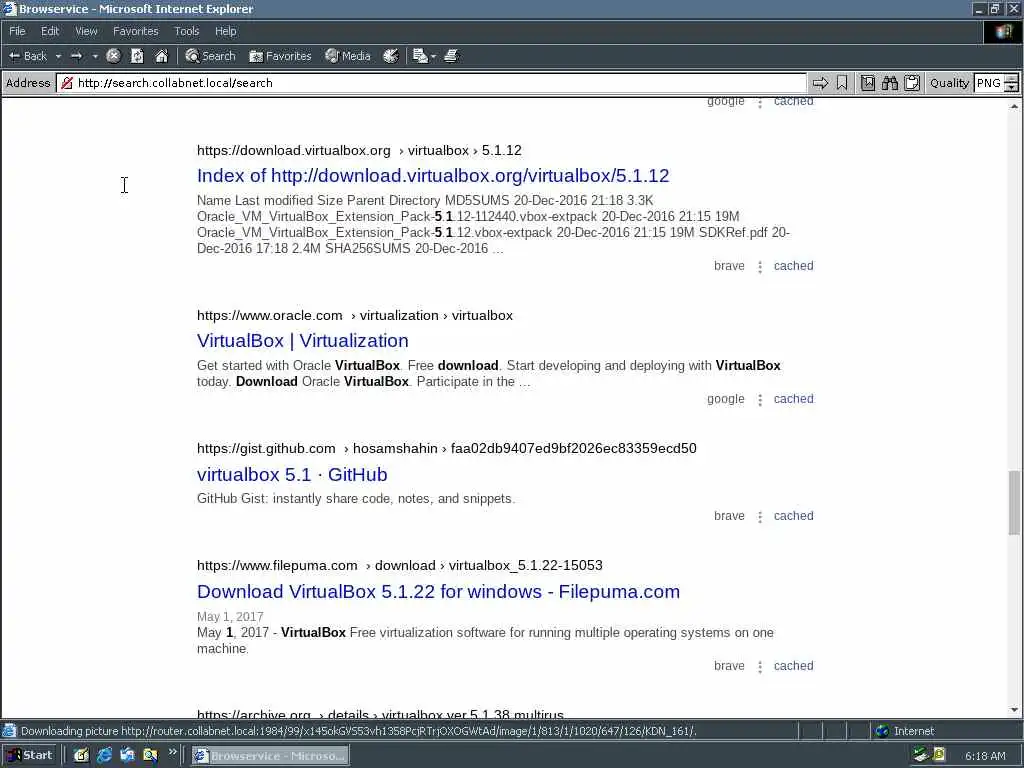Open the three-dot options for the GitHub gist result
The image size is (1024, 768).
(x=760, y=517)
